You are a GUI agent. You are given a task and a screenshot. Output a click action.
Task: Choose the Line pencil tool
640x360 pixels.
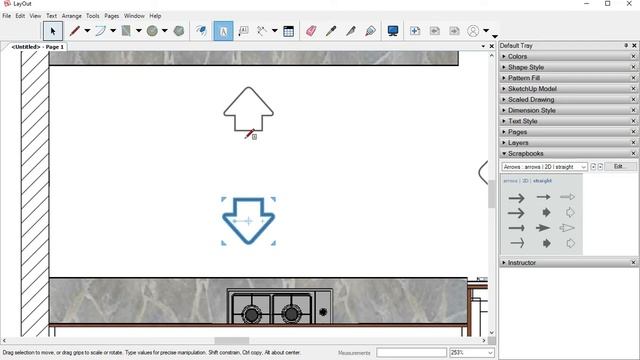point(75,31)
